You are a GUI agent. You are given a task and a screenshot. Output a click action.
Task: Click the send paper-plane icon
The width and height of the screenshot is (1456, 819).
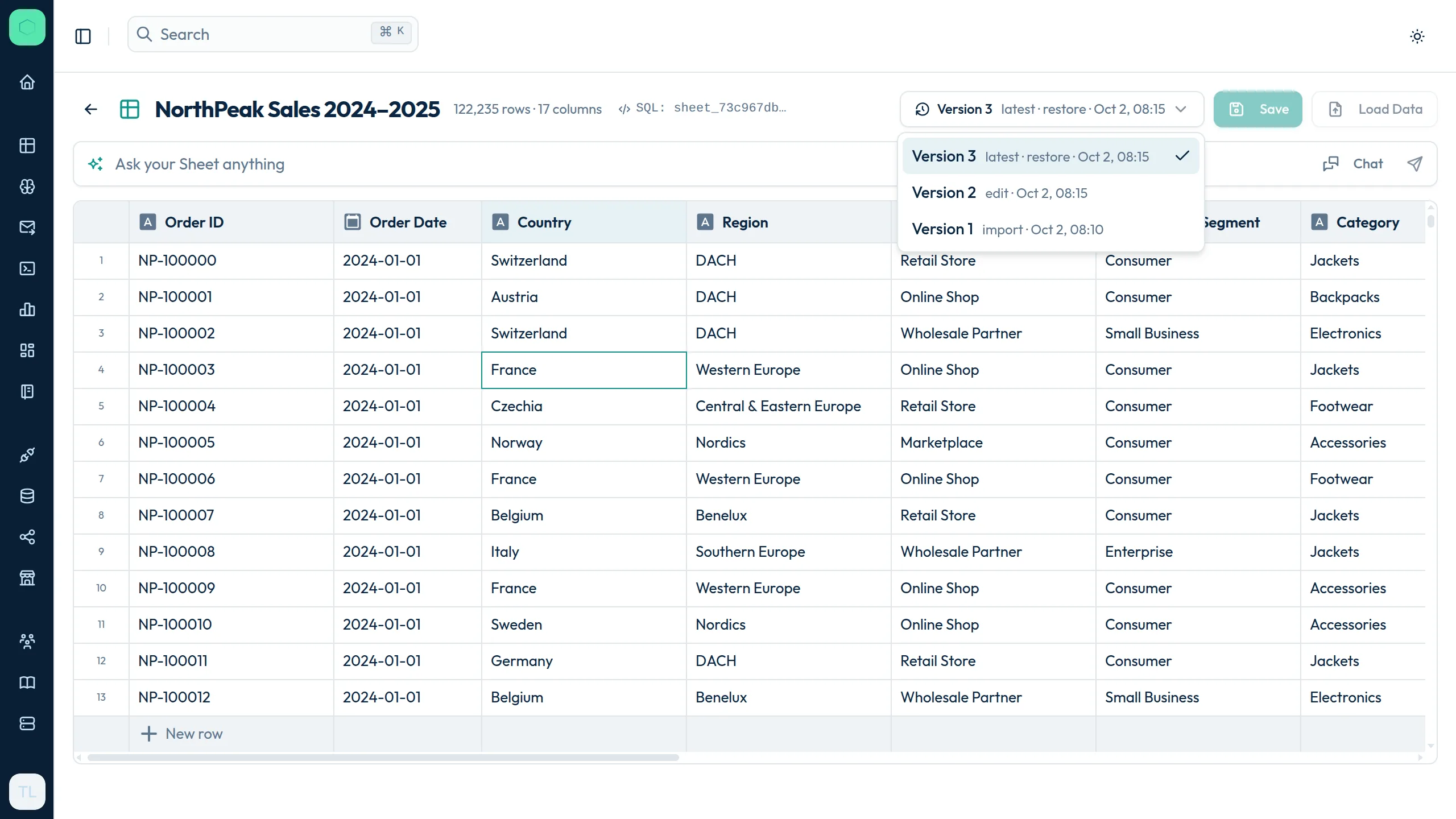[x=1415, y=164]
